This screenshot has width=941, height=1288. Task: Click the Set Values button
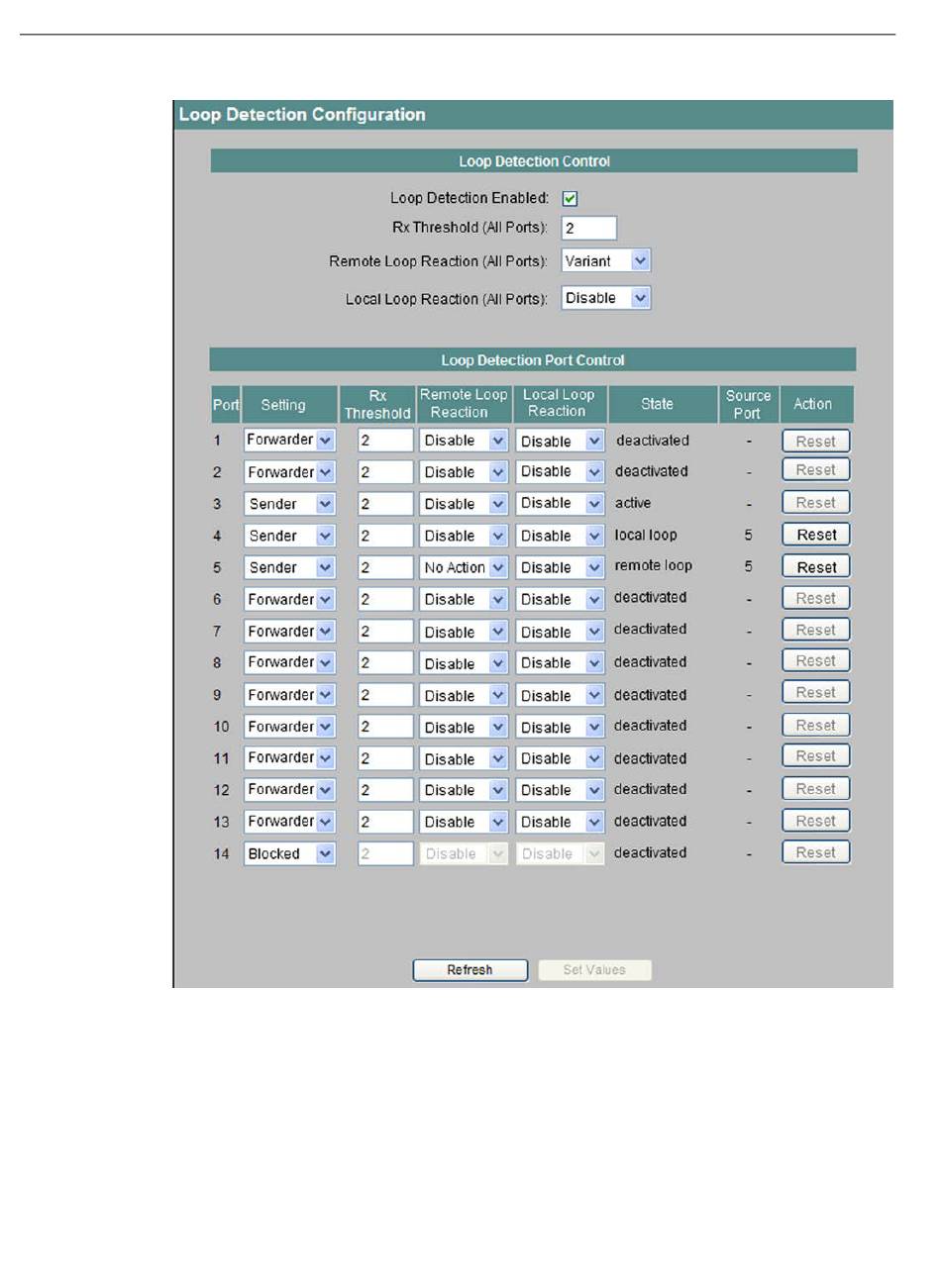pyautogui.click(x=594, y=970)
